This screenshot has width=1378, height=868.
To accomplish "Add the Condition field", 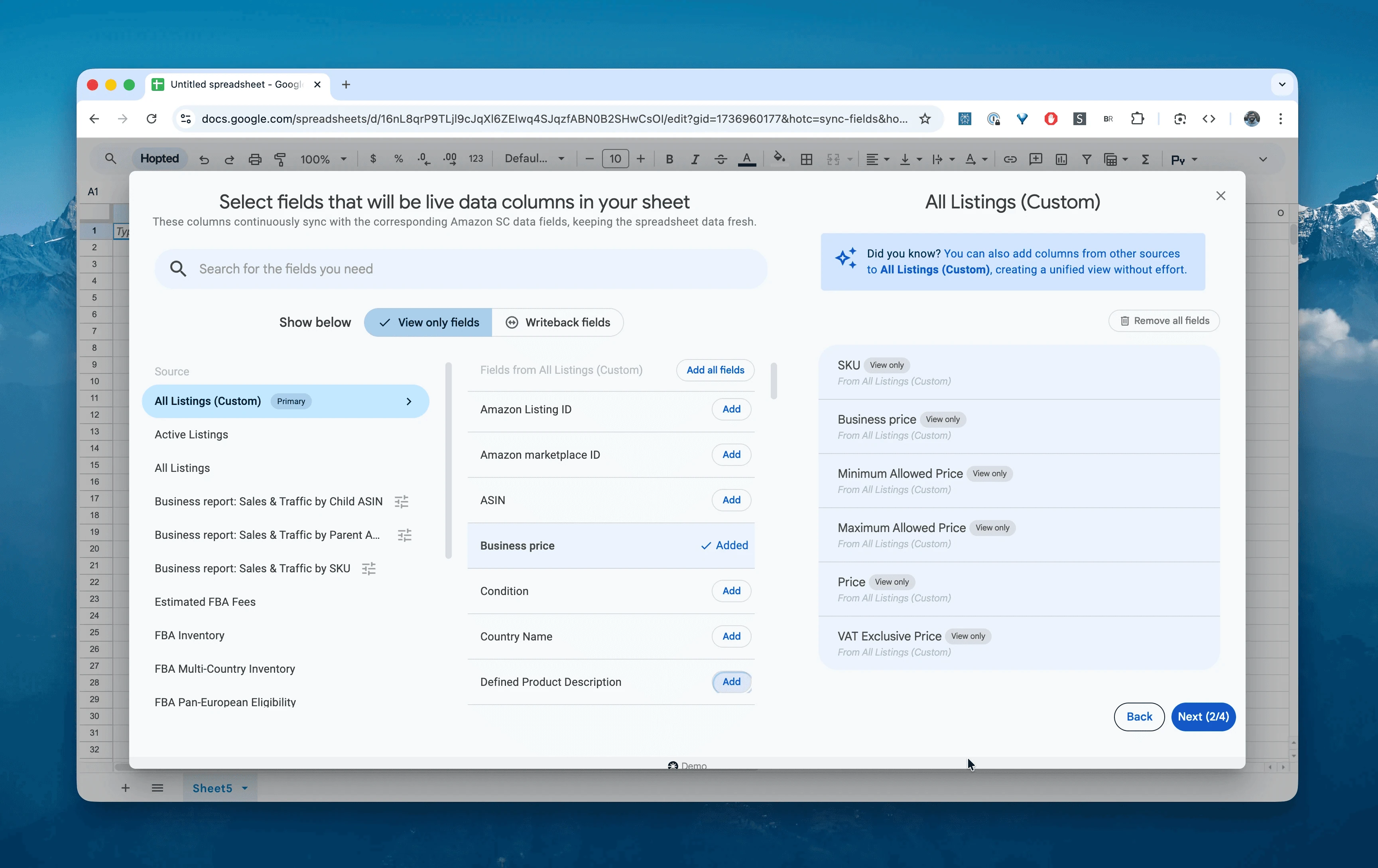I will tap(731, 591).
